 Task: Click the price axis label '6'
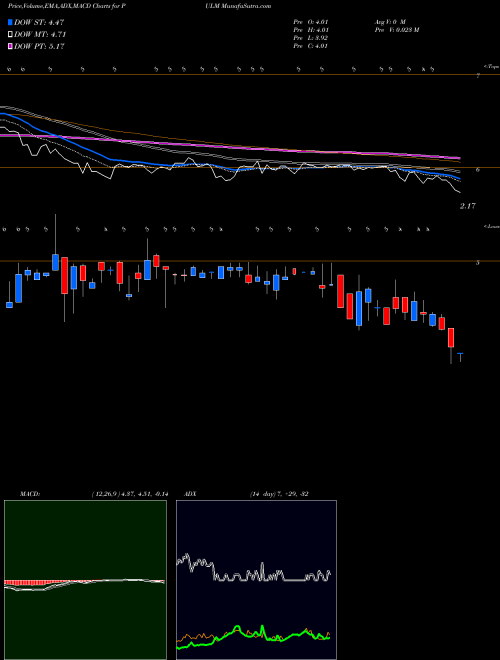(478, 170)
